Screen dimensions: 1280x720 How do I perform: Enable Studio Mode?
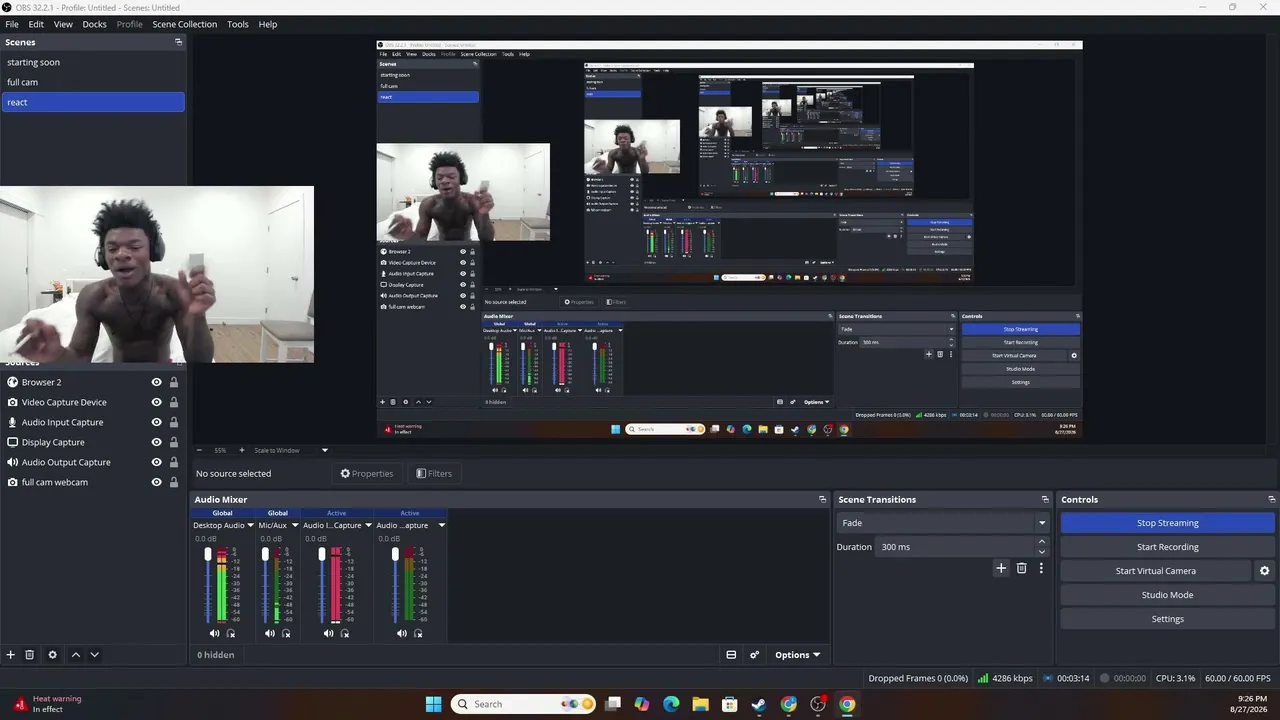[x=1167, y=595]
